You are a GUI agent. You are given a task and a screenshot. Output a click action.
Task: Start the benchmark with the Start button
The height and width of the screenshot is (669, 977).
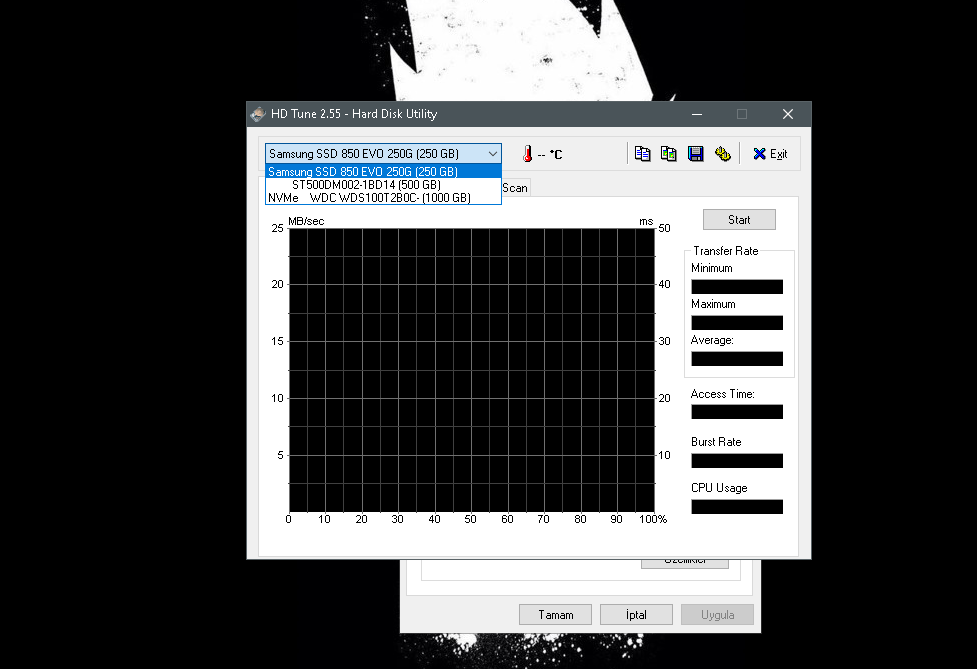(739, 219)
